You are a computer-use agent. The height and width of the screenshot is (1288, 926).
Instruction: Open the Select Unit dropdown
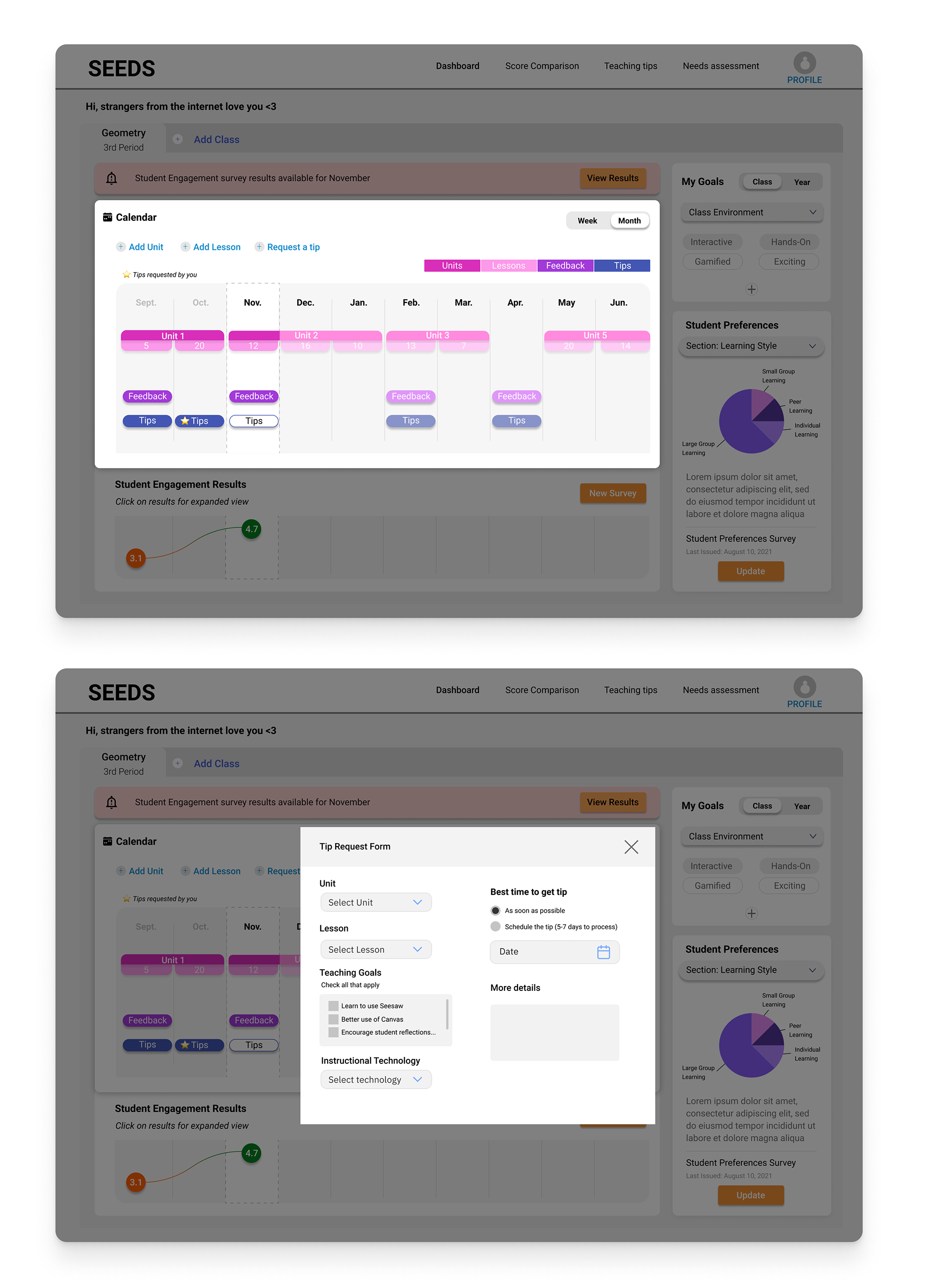tap(375, 903)
